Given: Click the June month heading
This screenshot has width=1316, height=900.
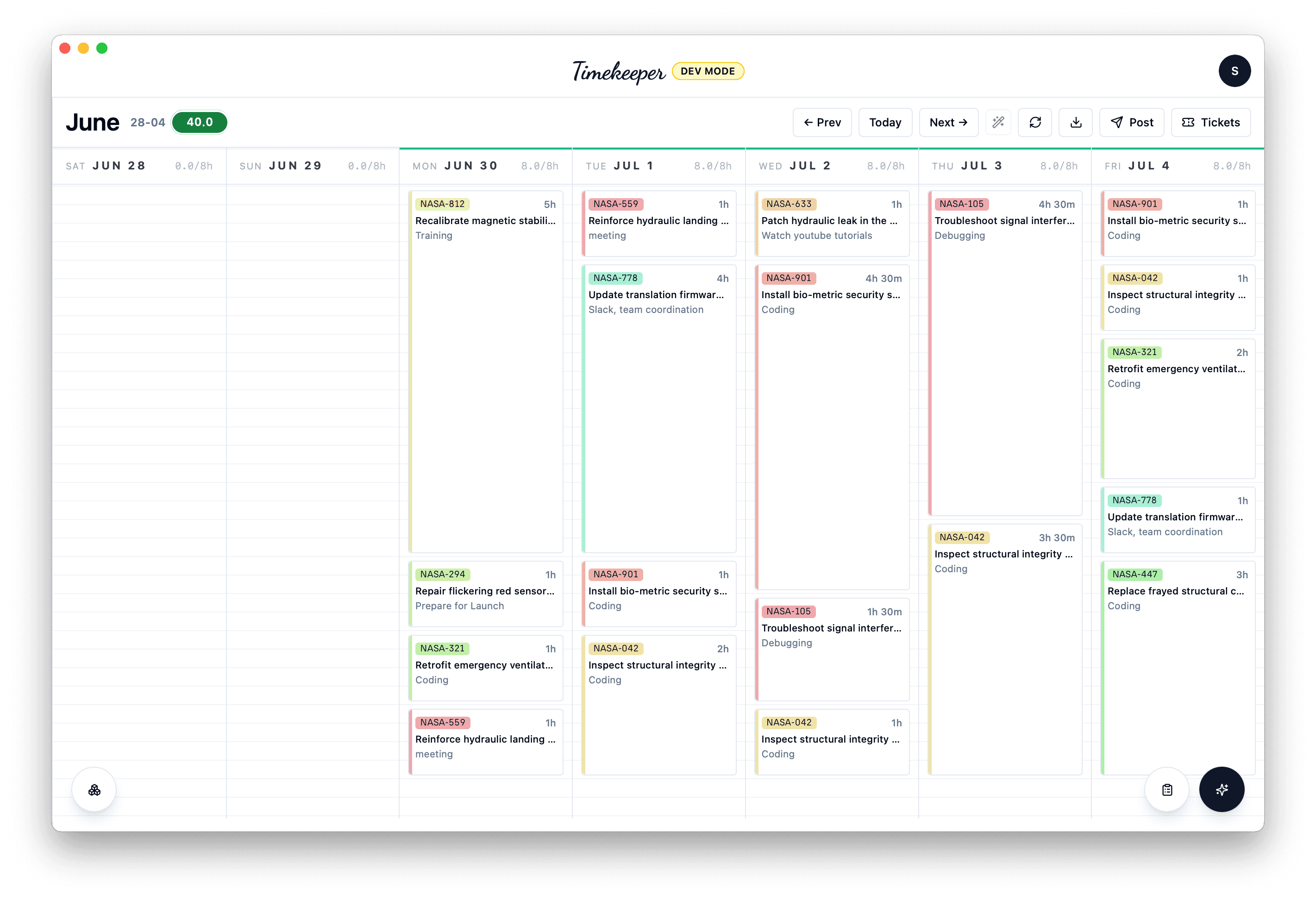Looking at the screenshot, I should pyautogui.click(x=92, y=121).
